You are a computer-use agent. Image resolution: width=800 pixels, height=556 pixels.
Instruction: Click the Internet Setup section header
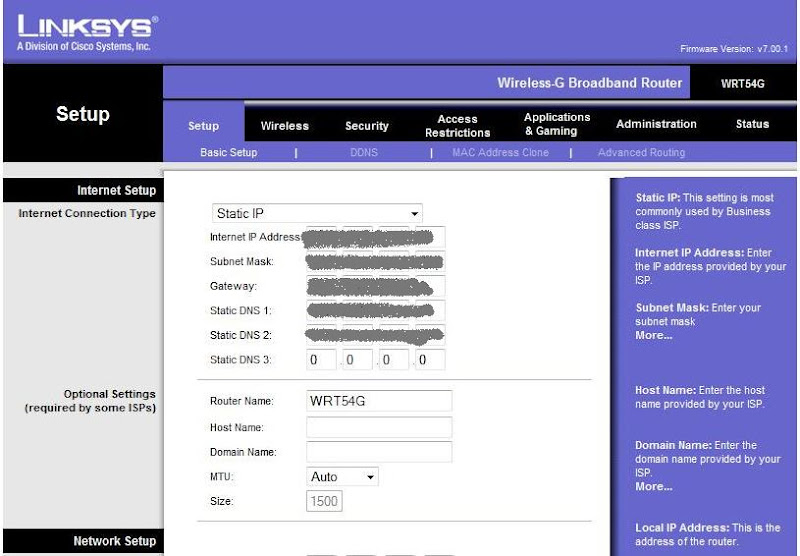116,190
